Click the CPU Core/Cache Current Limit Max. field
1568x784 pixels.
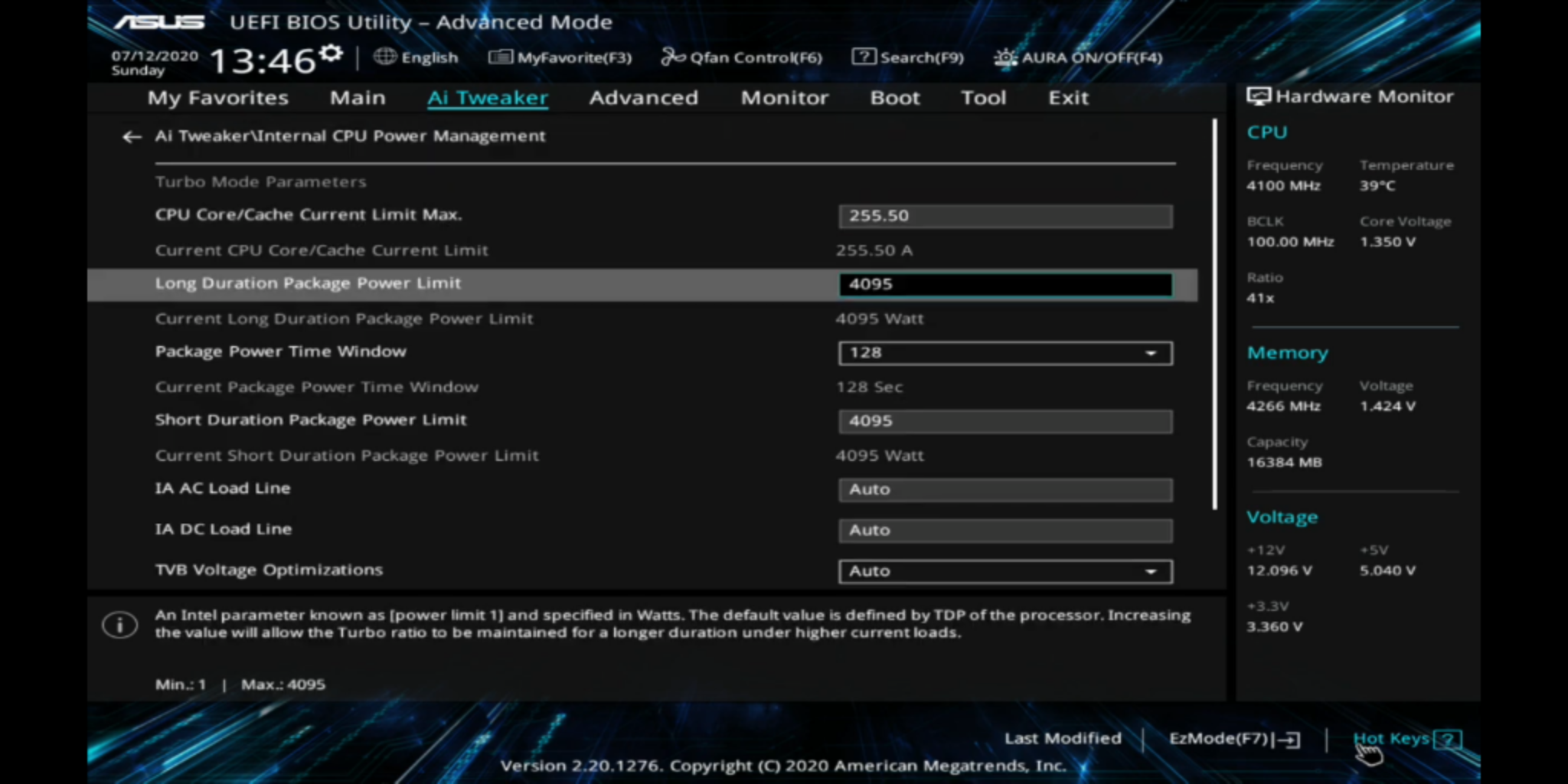pos(1004,217)
